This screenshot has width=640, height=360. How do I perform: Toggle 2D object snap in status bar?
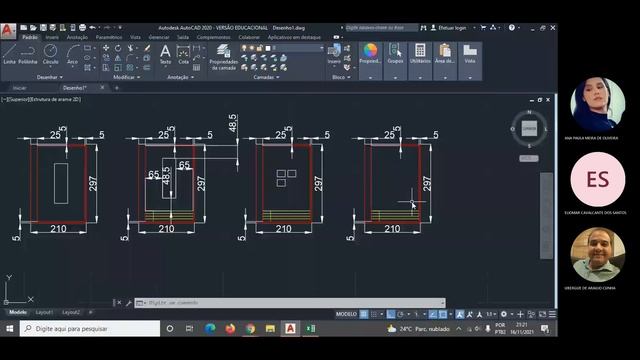tap(443, 314)
